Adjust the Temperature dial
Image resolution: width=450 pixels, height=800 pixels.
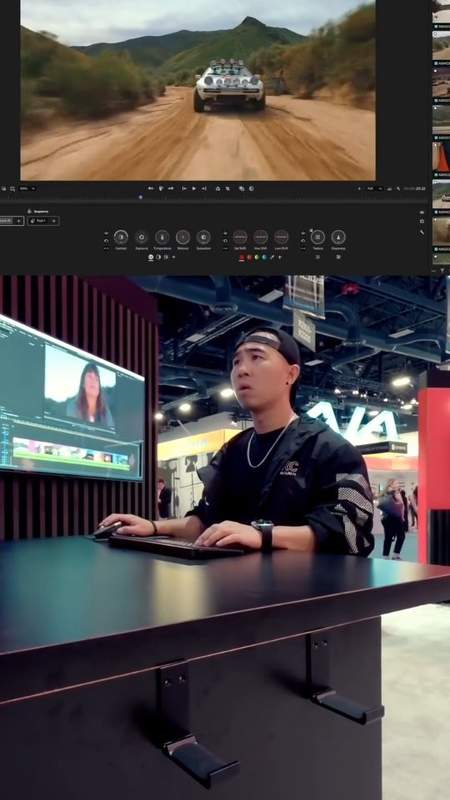click(x=162, y=237)
